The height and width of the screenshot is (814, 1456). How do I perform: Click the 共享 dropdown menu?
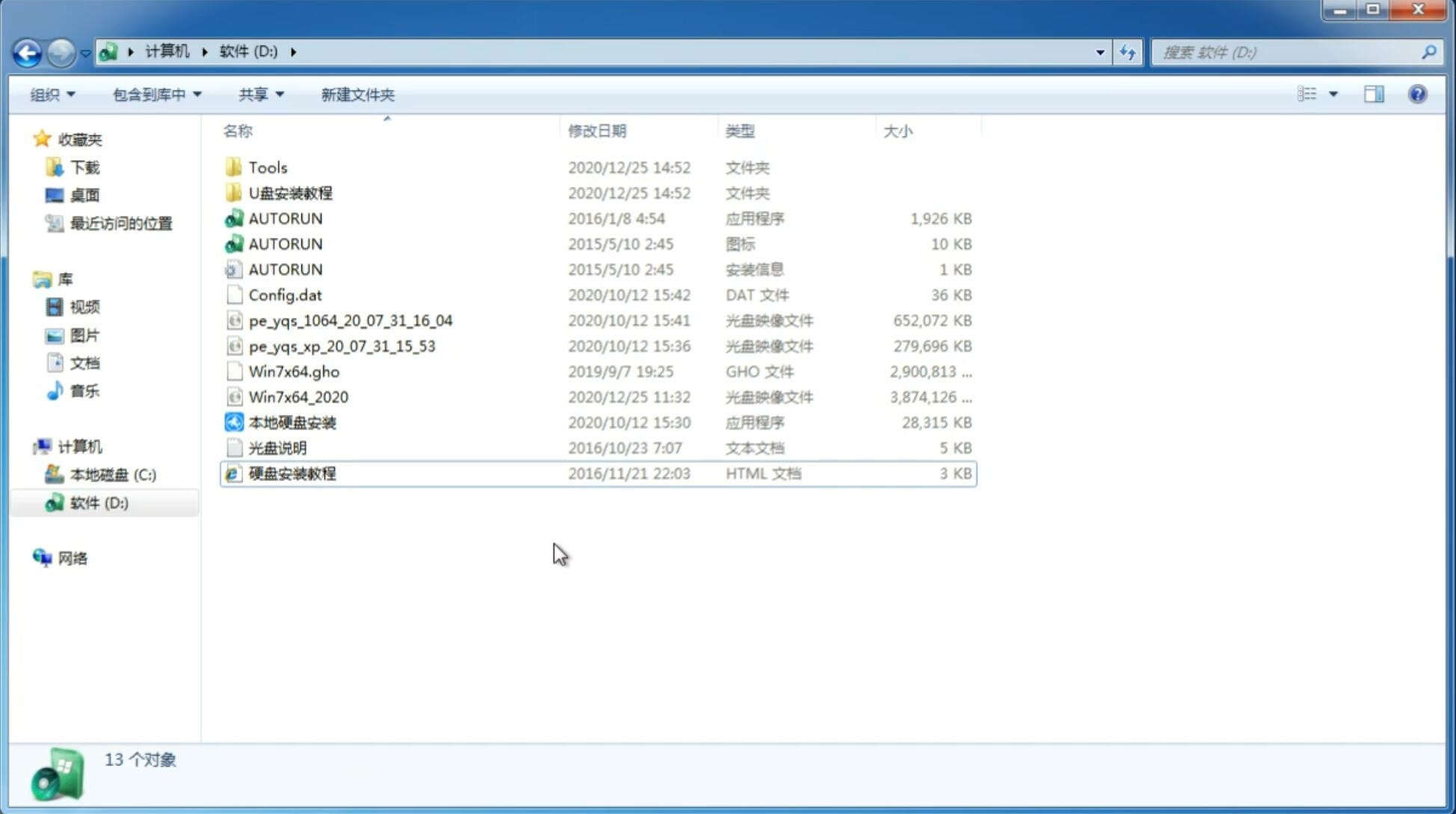pyautogui.click(x=257, y=94)
